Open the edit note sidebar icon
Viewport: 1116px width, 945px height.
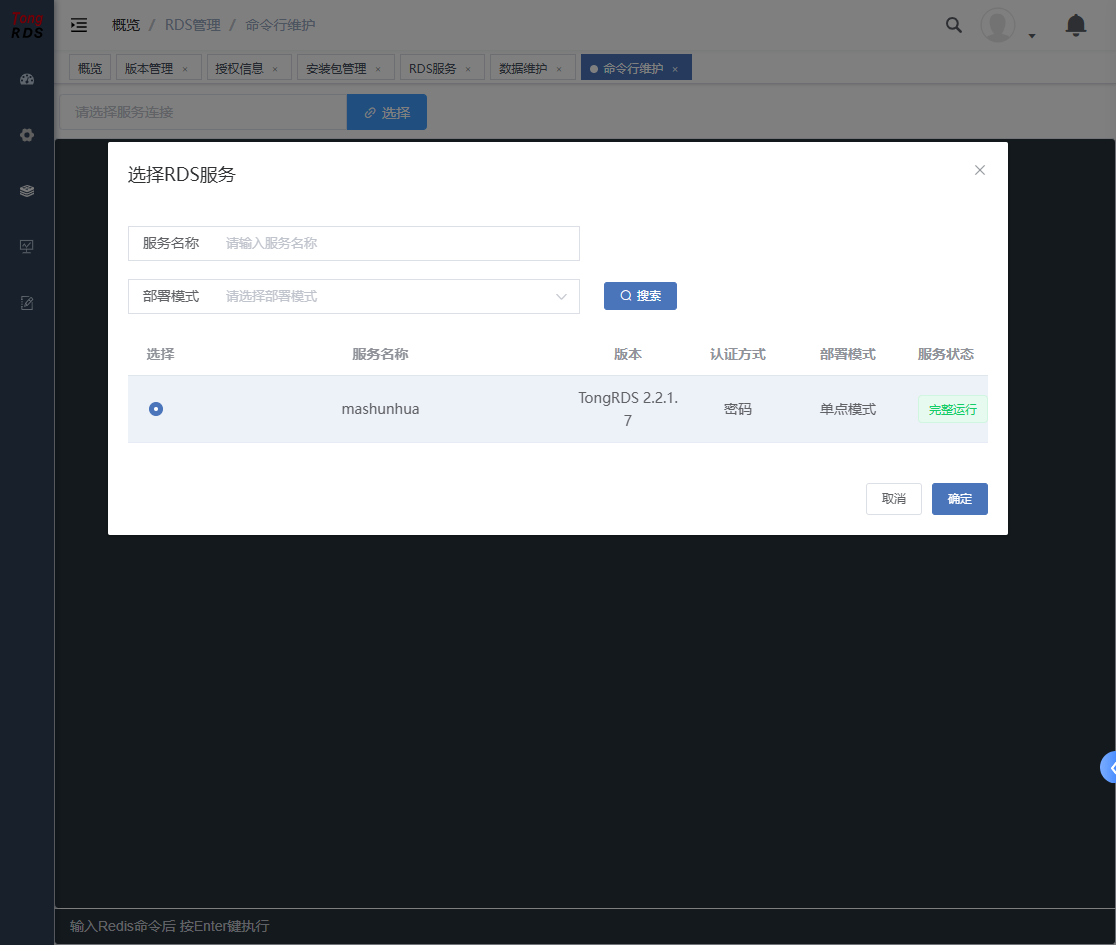tap(27, 303)
